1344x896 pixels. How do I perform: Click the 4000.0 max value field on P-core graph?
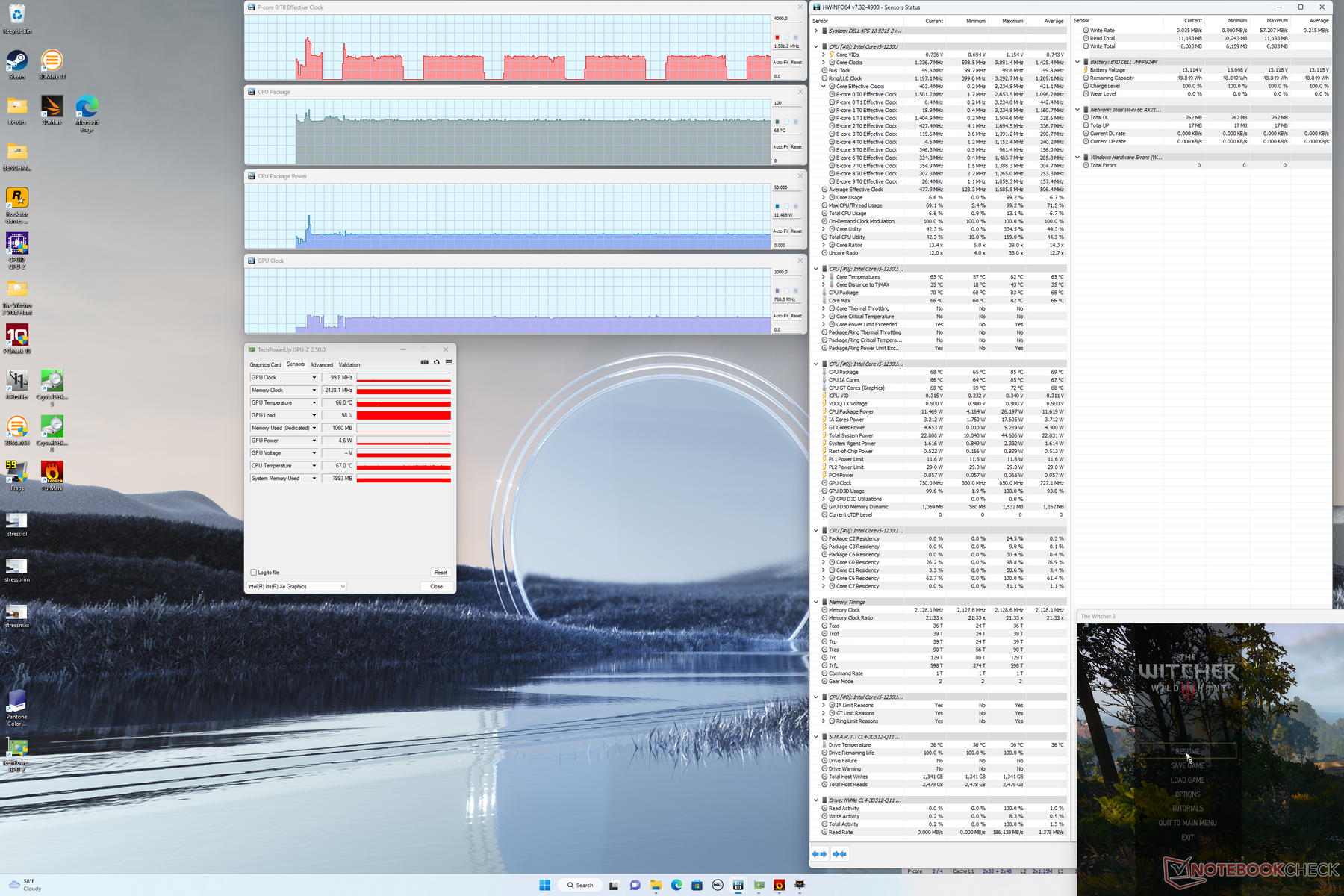point(787,19)
